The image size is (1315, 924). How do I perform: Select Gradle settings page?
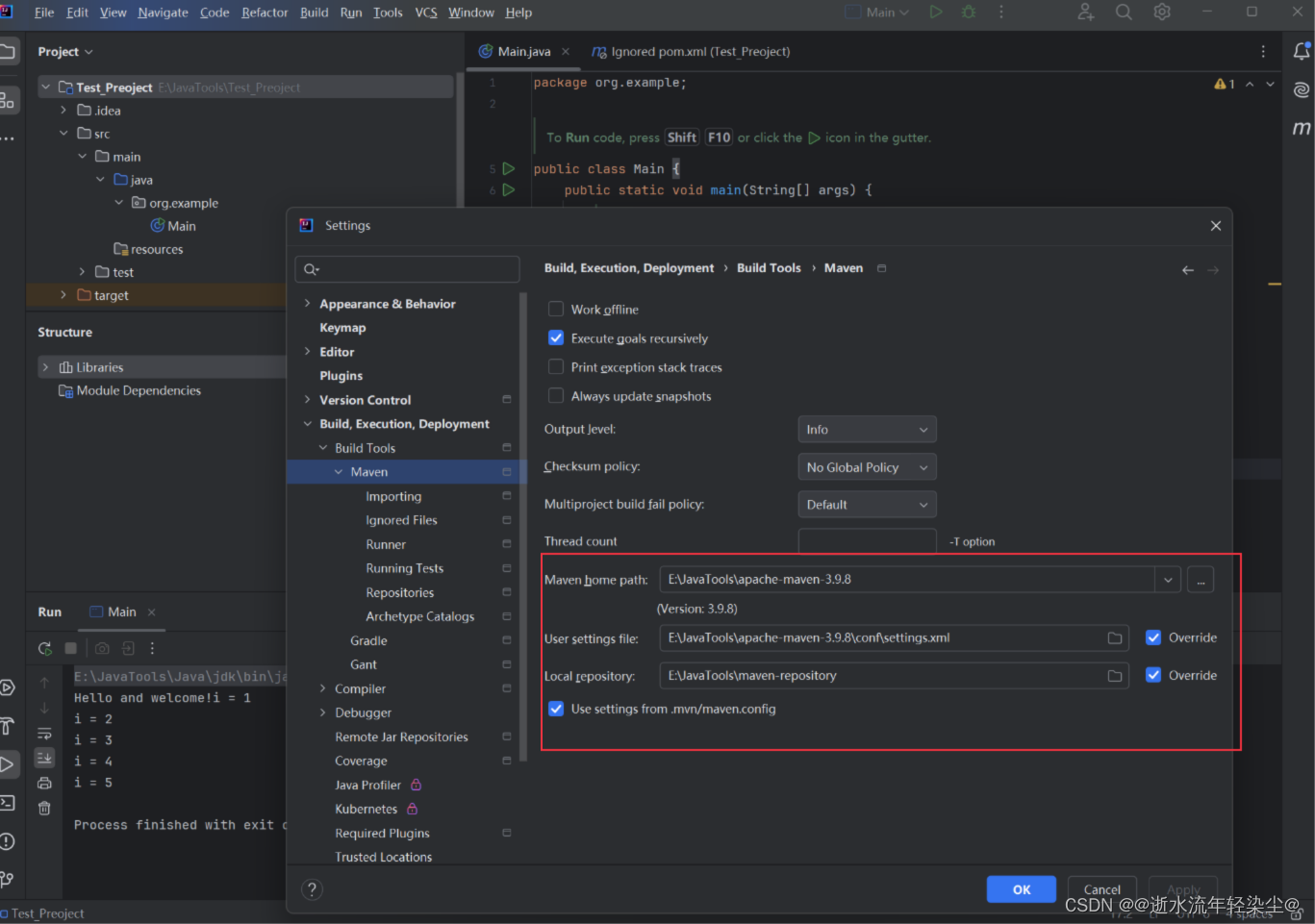click(x=368, y=640)
